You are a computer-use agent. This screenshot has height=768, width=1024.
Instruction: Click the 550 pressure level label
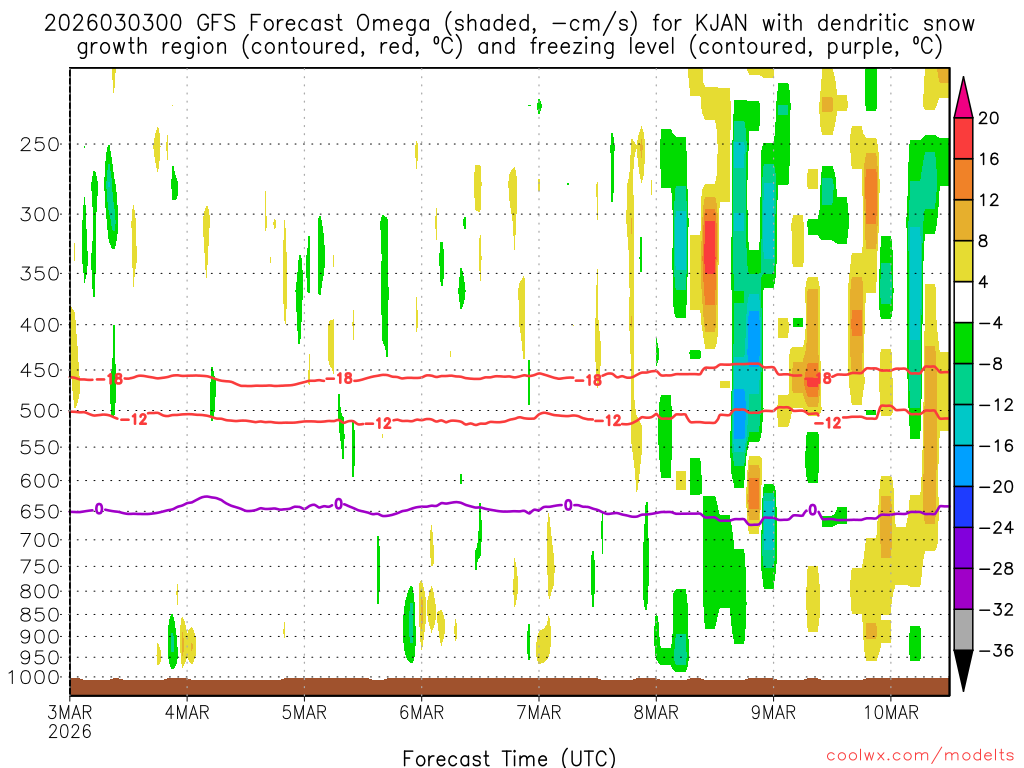tap(40, 447)
